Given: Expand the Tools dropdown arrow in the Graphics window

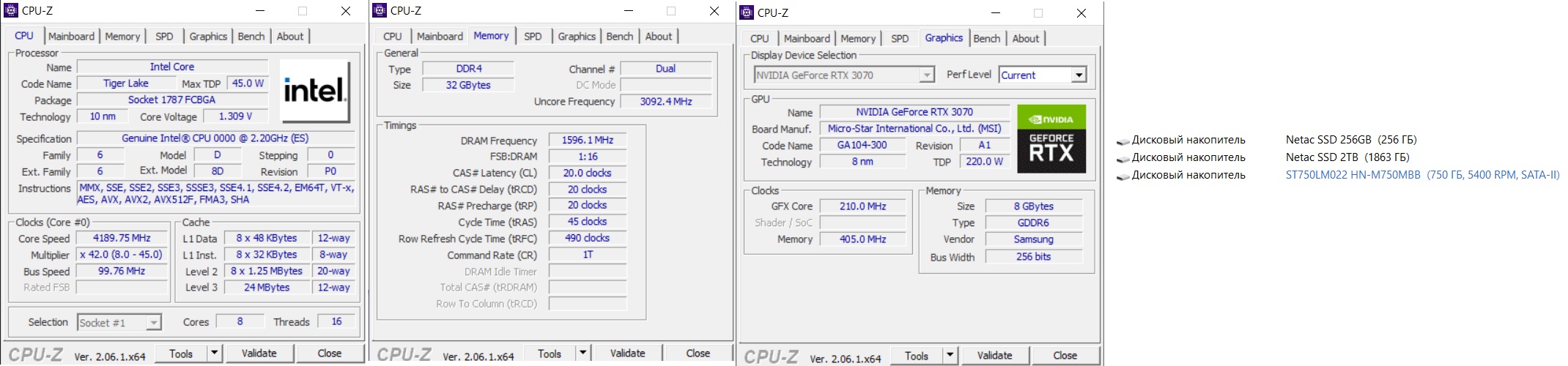Looking at the screenshot, I should pyautogui.click(x=950, y=356).
